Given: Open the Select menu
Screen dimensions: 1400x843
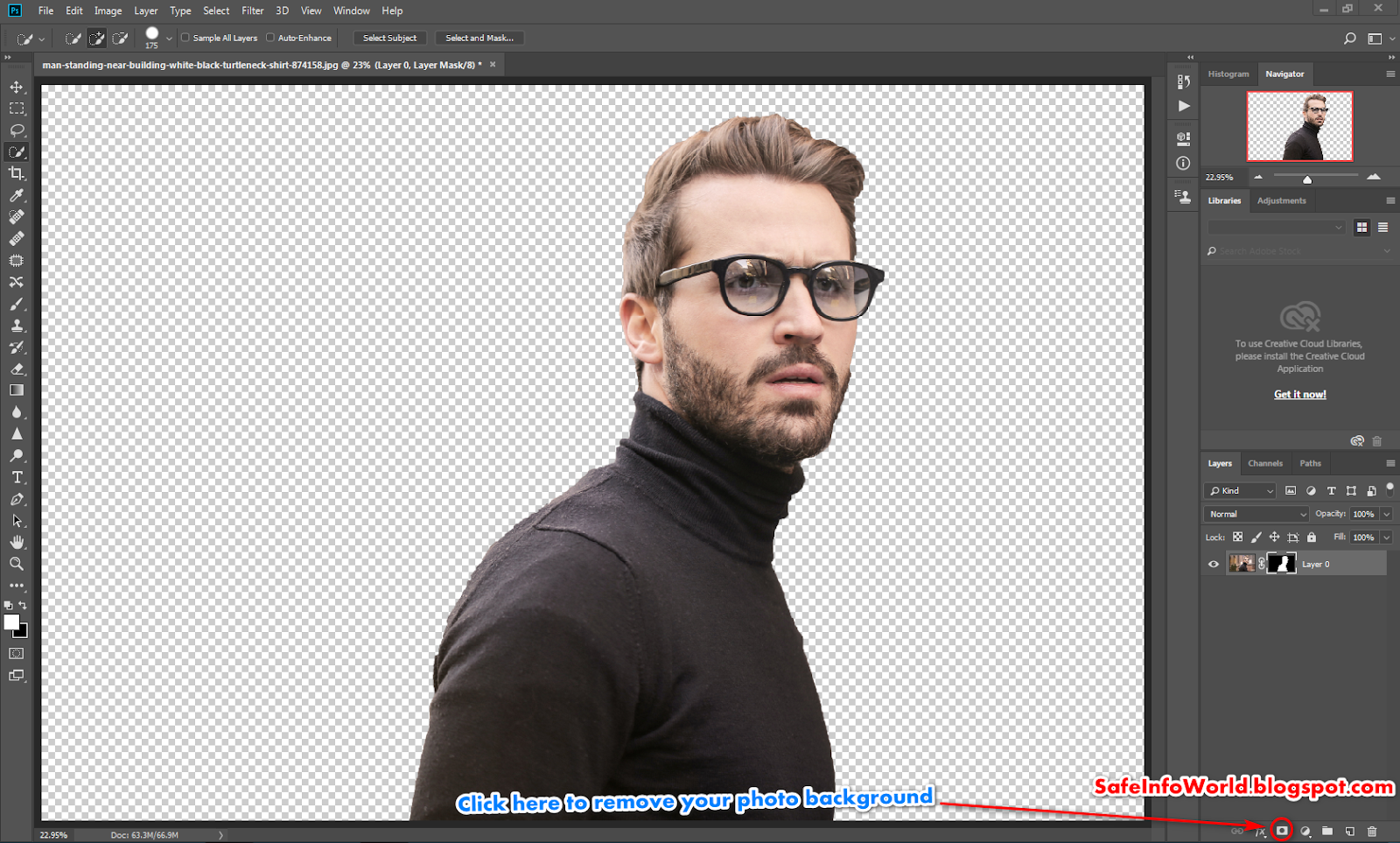Looking at the screenshot, I should click(x=215, y=11).
